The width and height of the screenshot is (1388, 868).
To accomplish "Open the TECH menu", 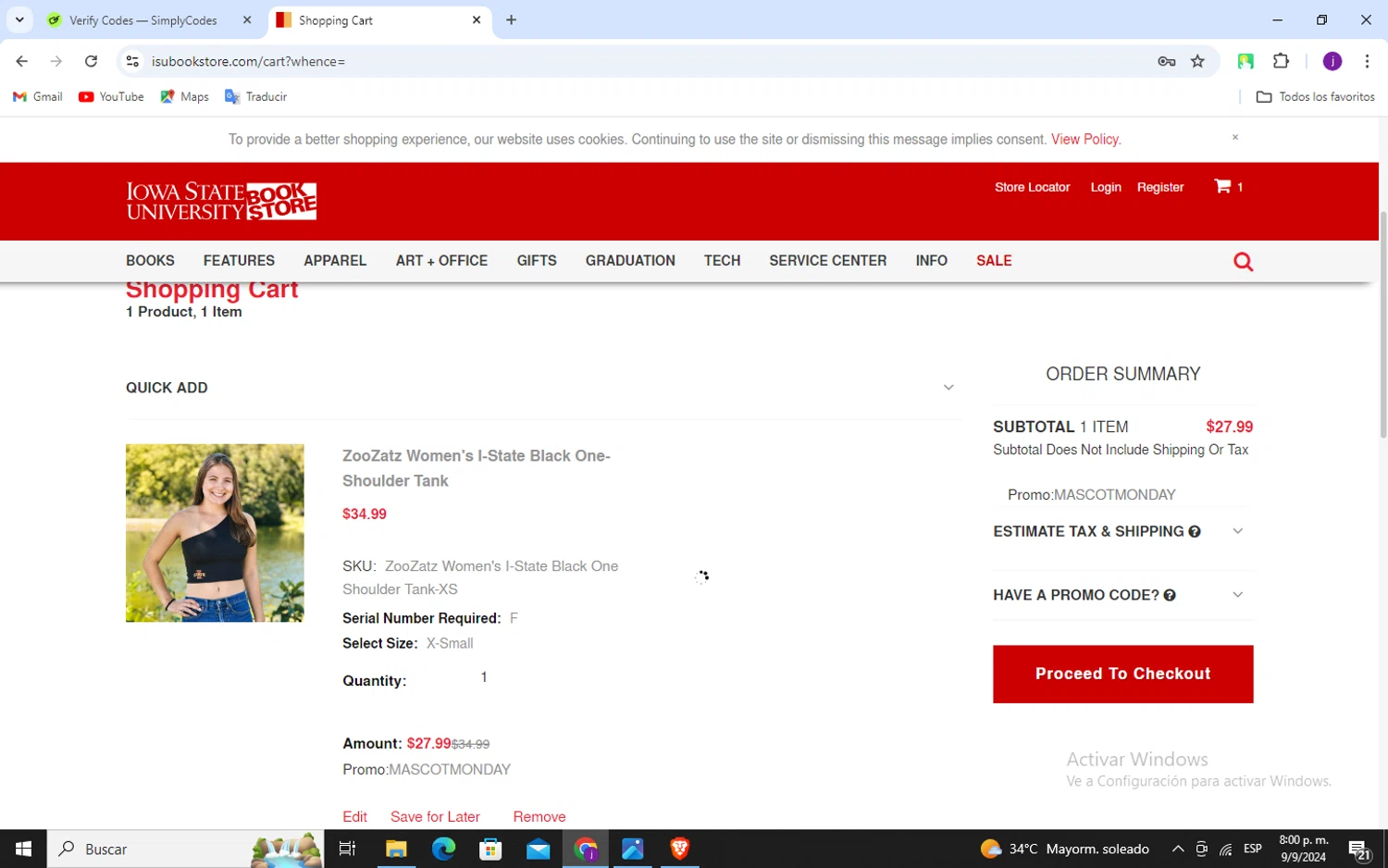I will (x=722, y=260).
